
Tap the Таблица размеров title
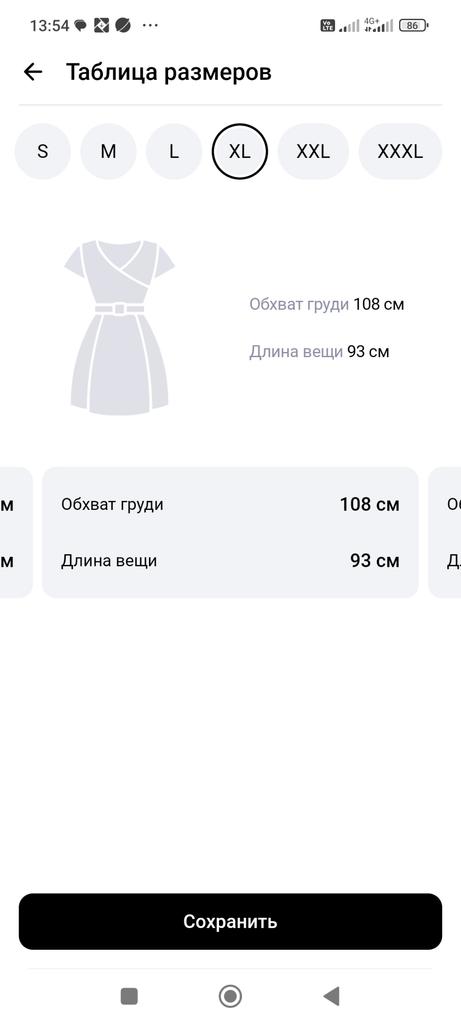coord(168,72)
